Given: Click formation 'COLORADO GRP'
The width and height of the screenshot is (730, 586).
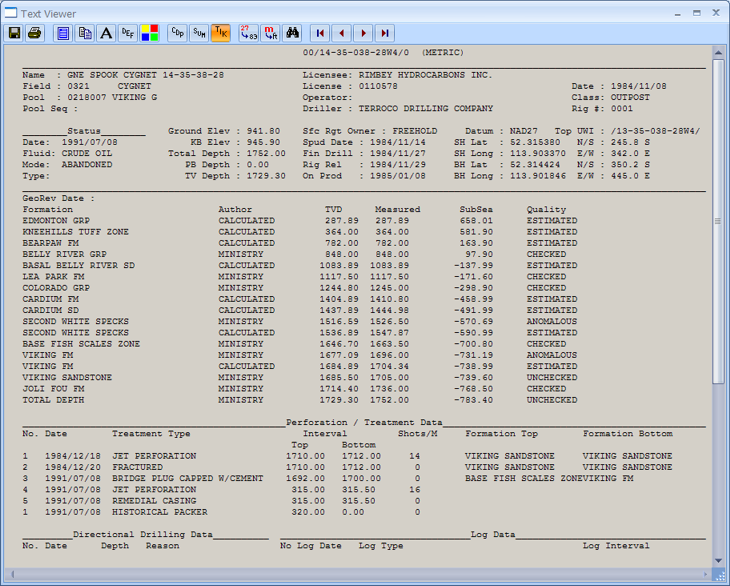Looking at the screenshot, I should coord(56,288).
